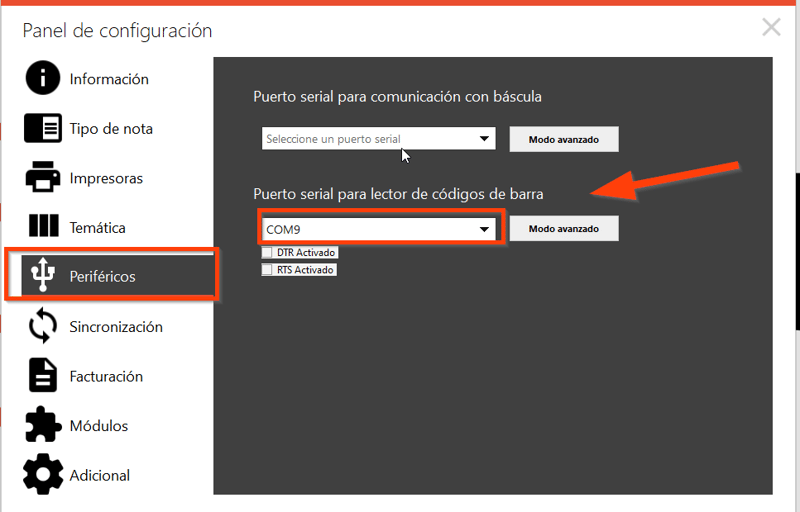Screen dimensions: 800x512
Task: Select the Periféricos section label
Action: [103, 276]
